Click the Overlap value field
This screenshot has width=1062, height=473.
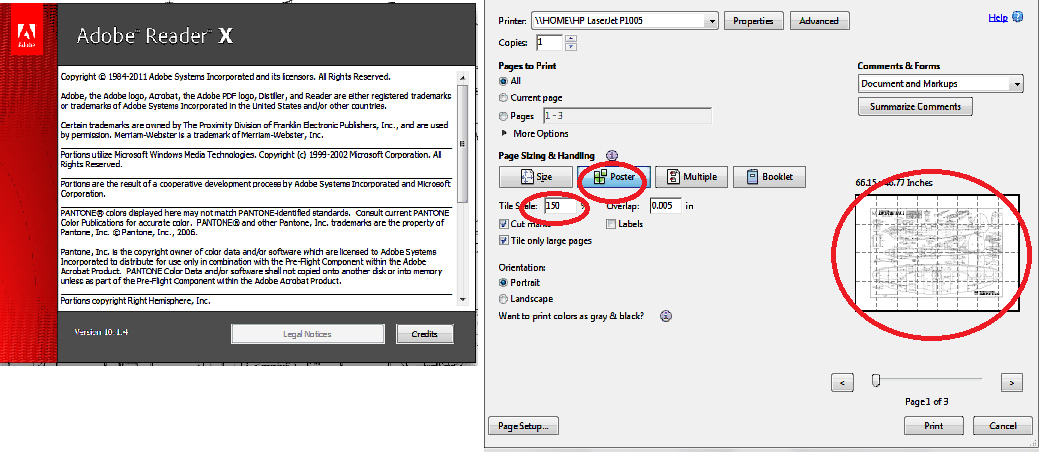pos(665,205)
